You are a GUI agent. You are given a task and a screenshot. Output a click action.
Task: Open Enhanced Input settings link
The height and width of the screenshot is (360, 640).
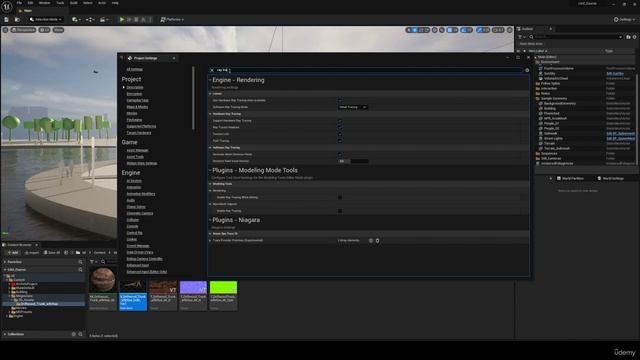pos(138,266)
